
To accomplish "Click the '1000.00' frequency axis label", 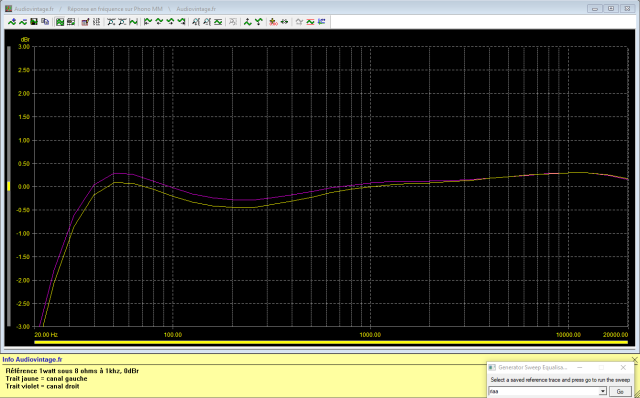I will 370,335.
